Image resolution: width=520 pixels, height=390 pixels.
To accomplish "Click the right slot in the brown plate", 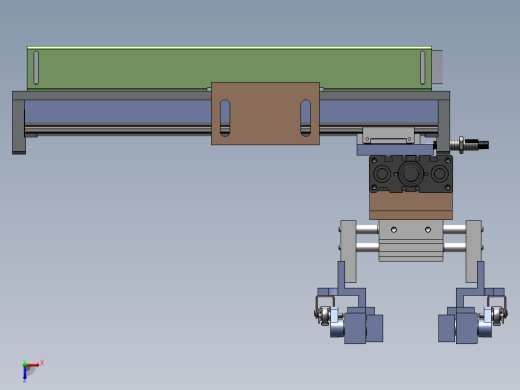I will tap(305, 118).
